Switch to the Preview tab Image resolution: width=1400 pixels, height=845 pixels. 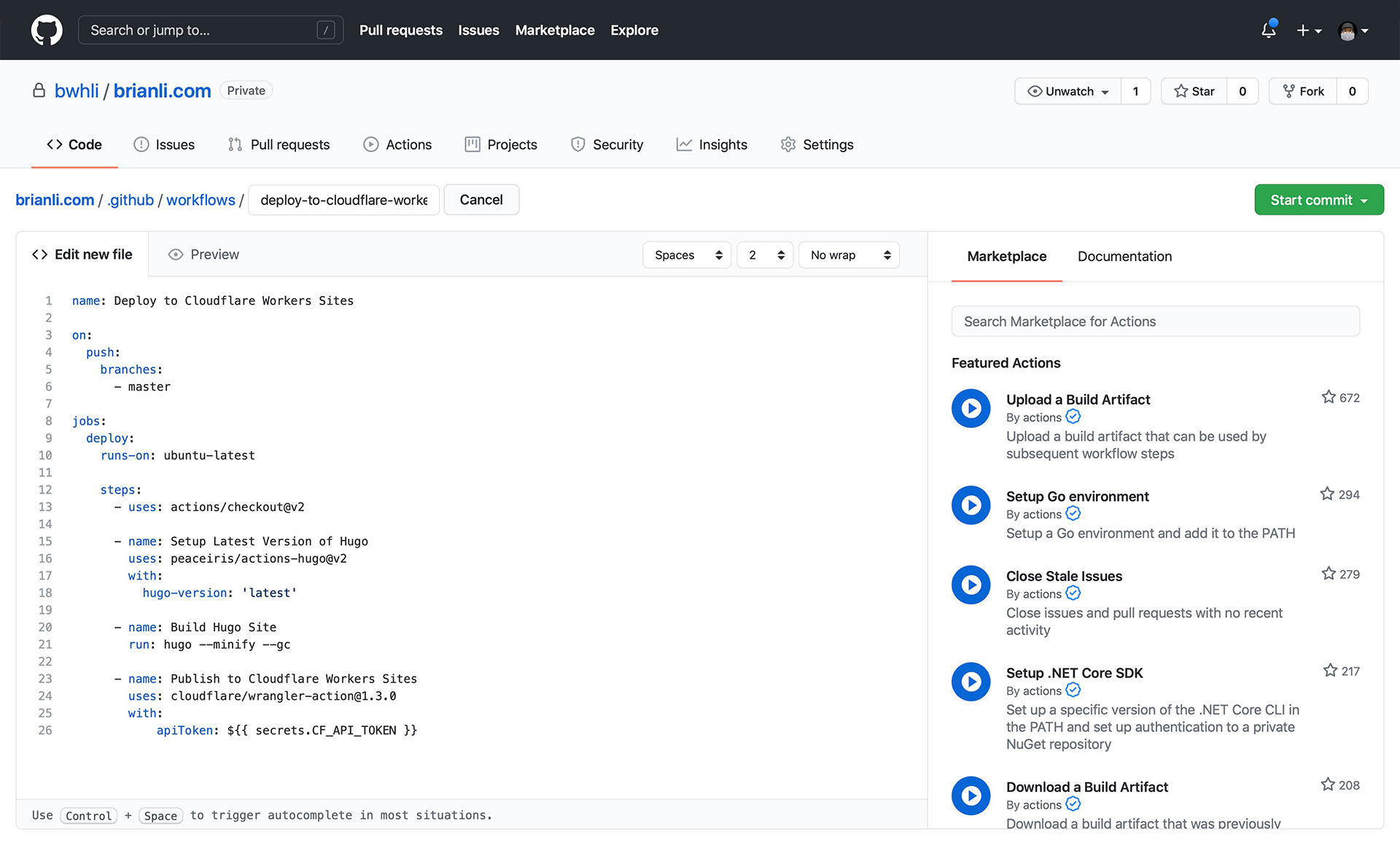pyautogui.click(x=203, y=254)
